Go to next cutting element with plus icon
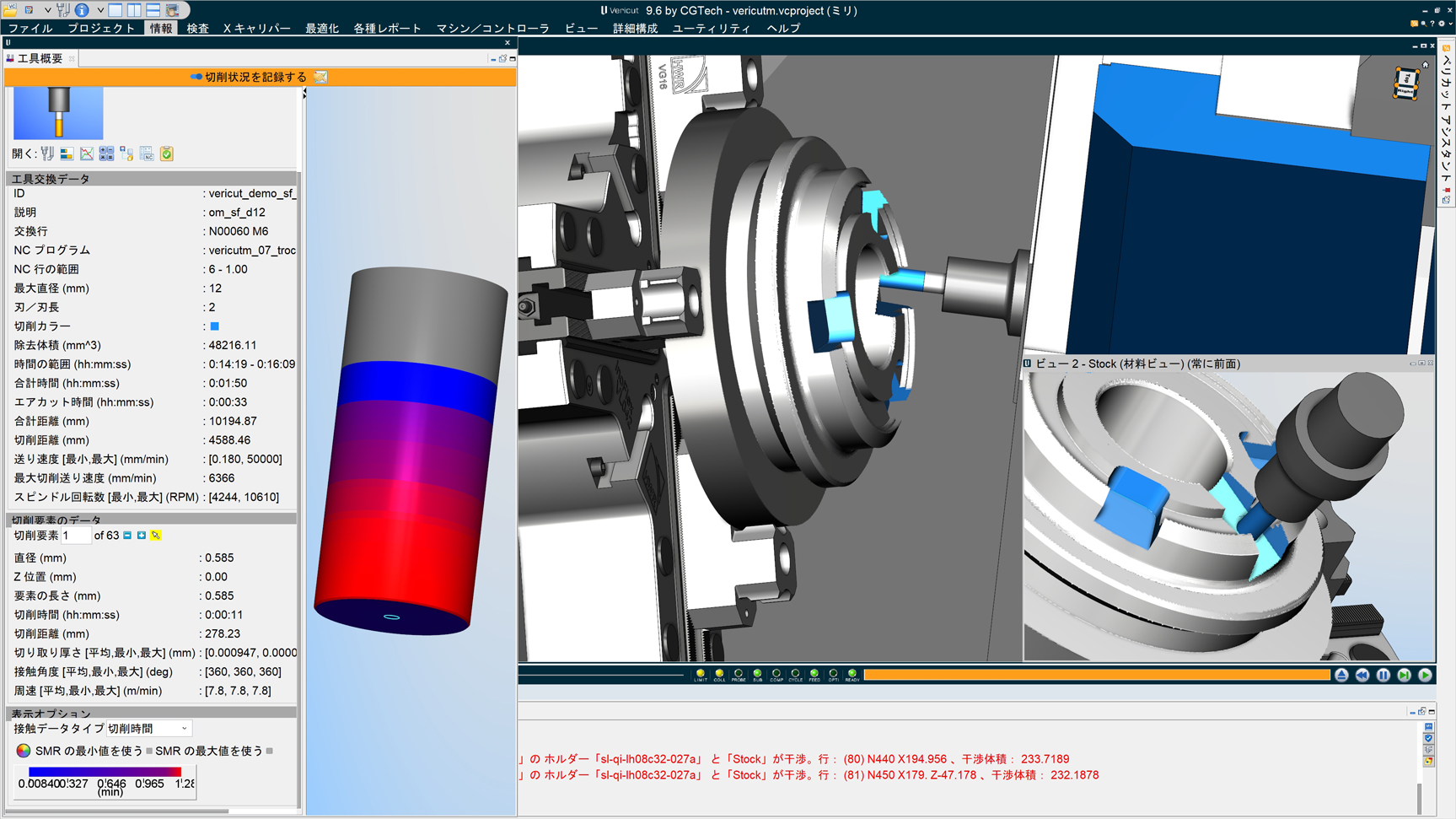The image size is (1456, 819). [142, 536]
